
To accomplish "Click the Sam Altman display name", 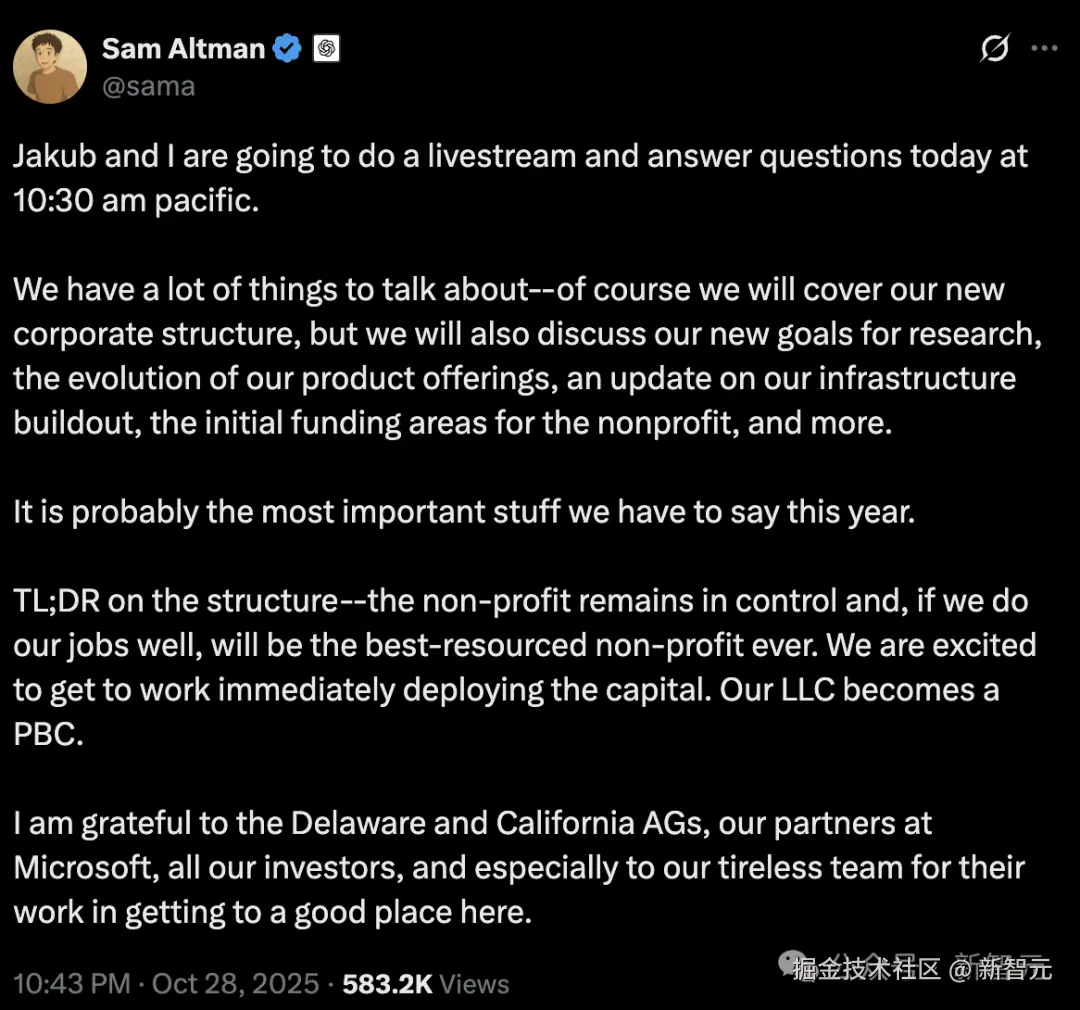I will pos(183,48).
